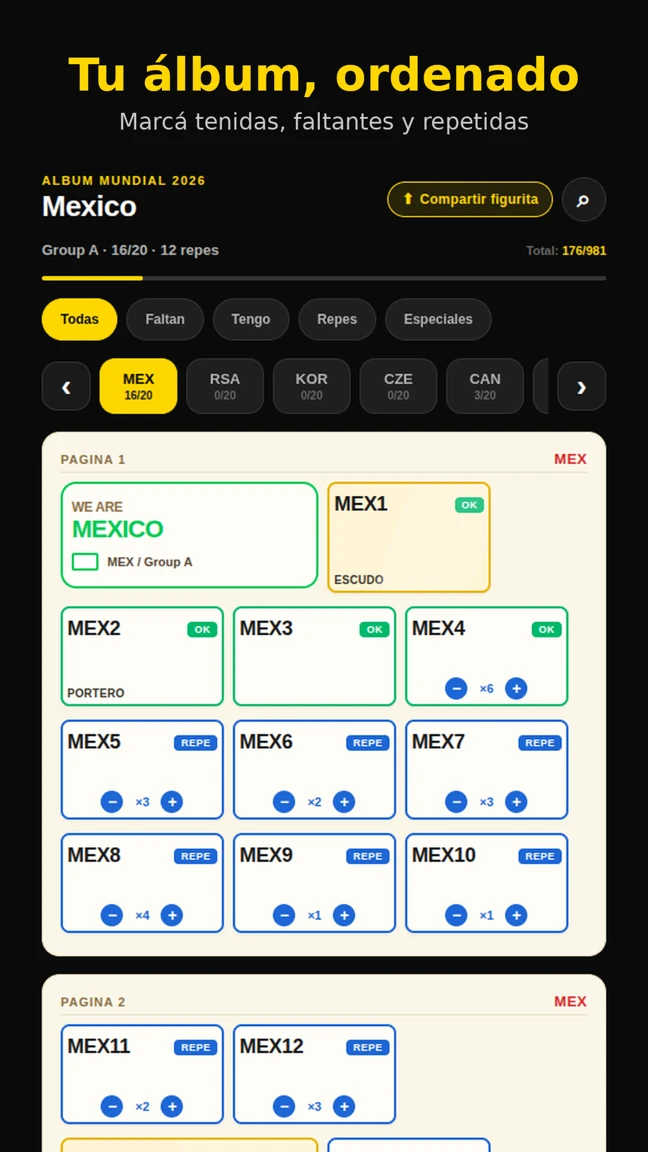Show next teams with right chevron

581,386
